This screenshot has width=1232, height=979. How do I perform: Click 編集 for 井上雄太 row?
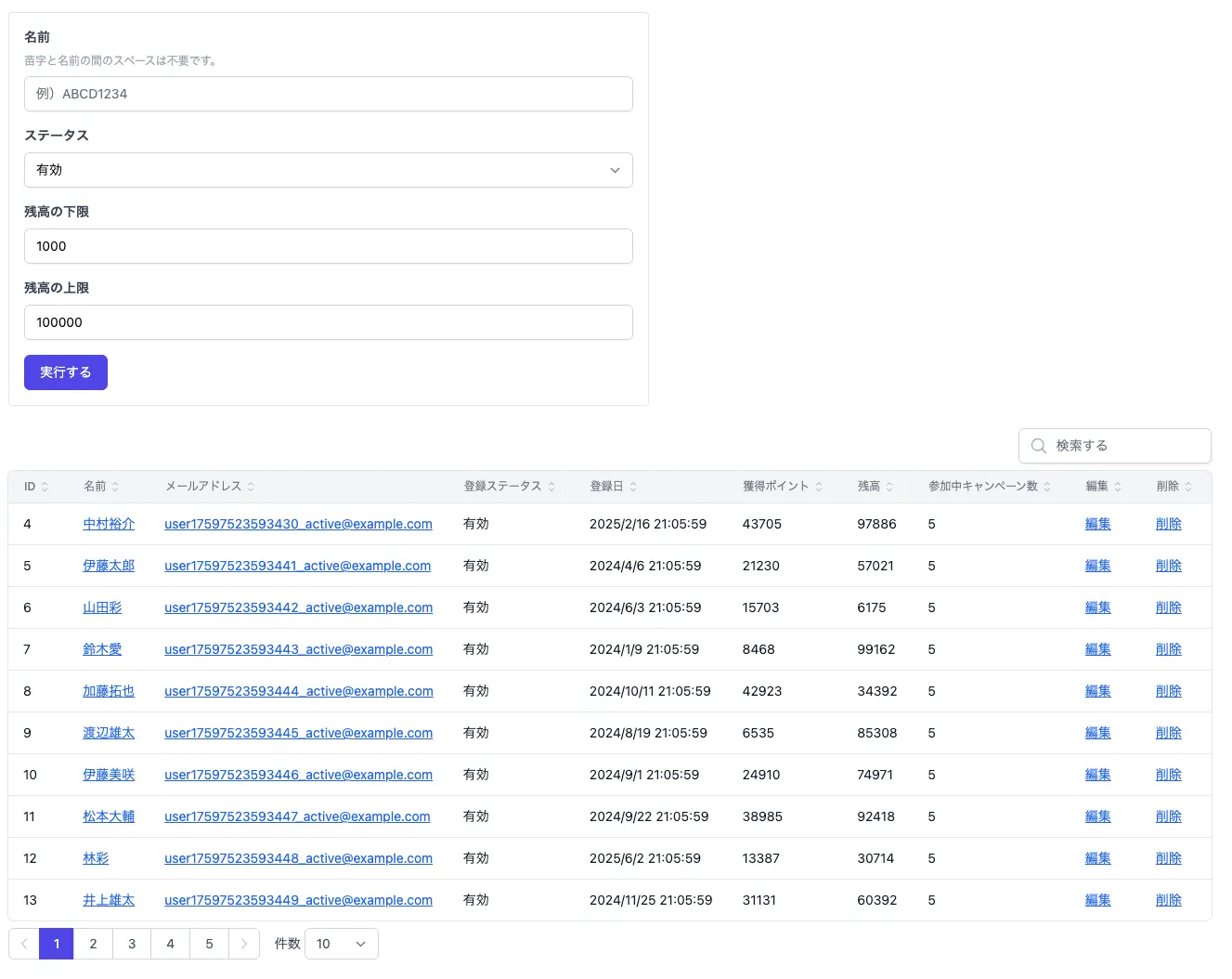1098,900
